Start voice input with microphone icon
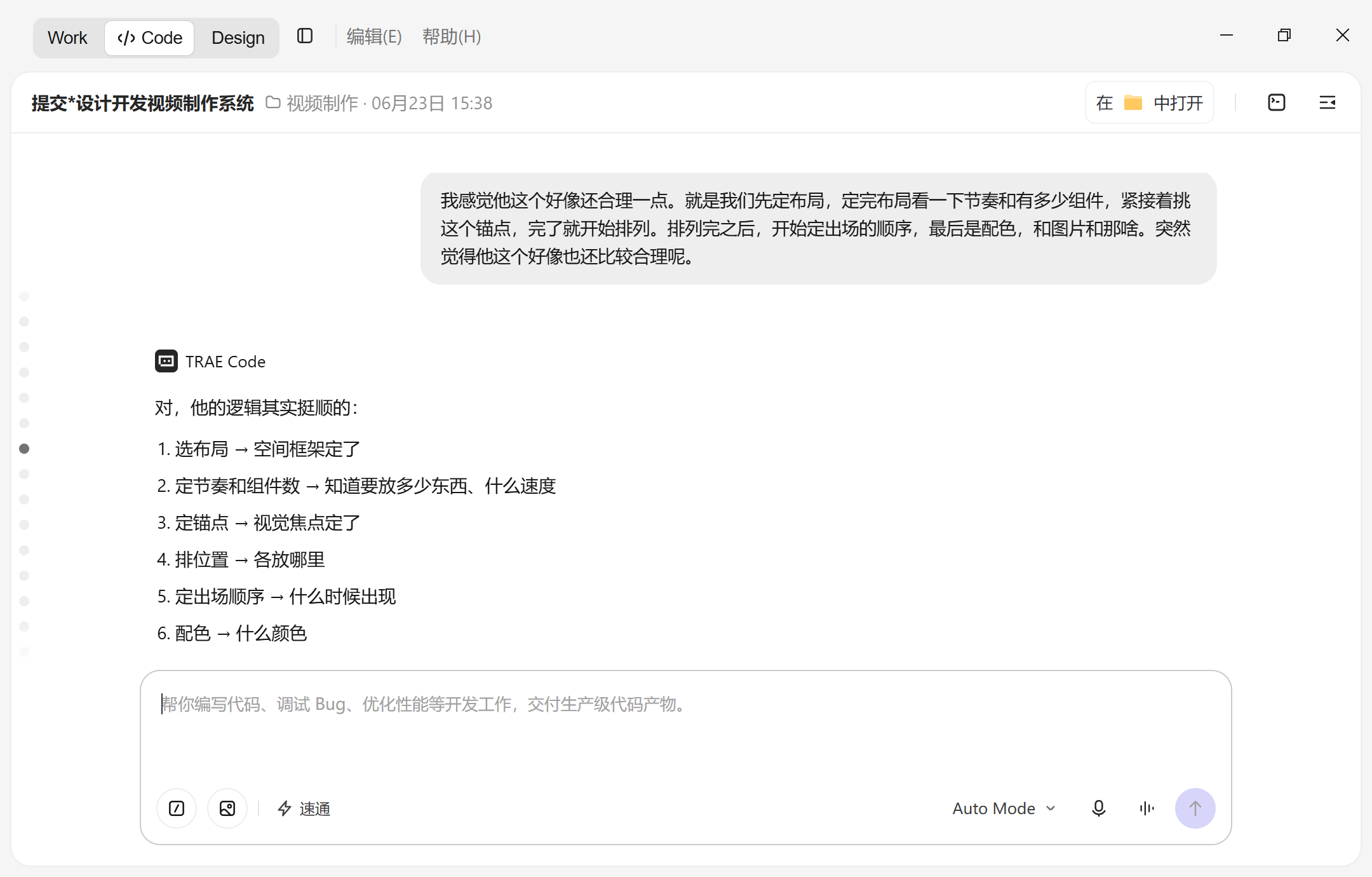1372x877 pixels. pyautogui.click(x=1098, y=808)
